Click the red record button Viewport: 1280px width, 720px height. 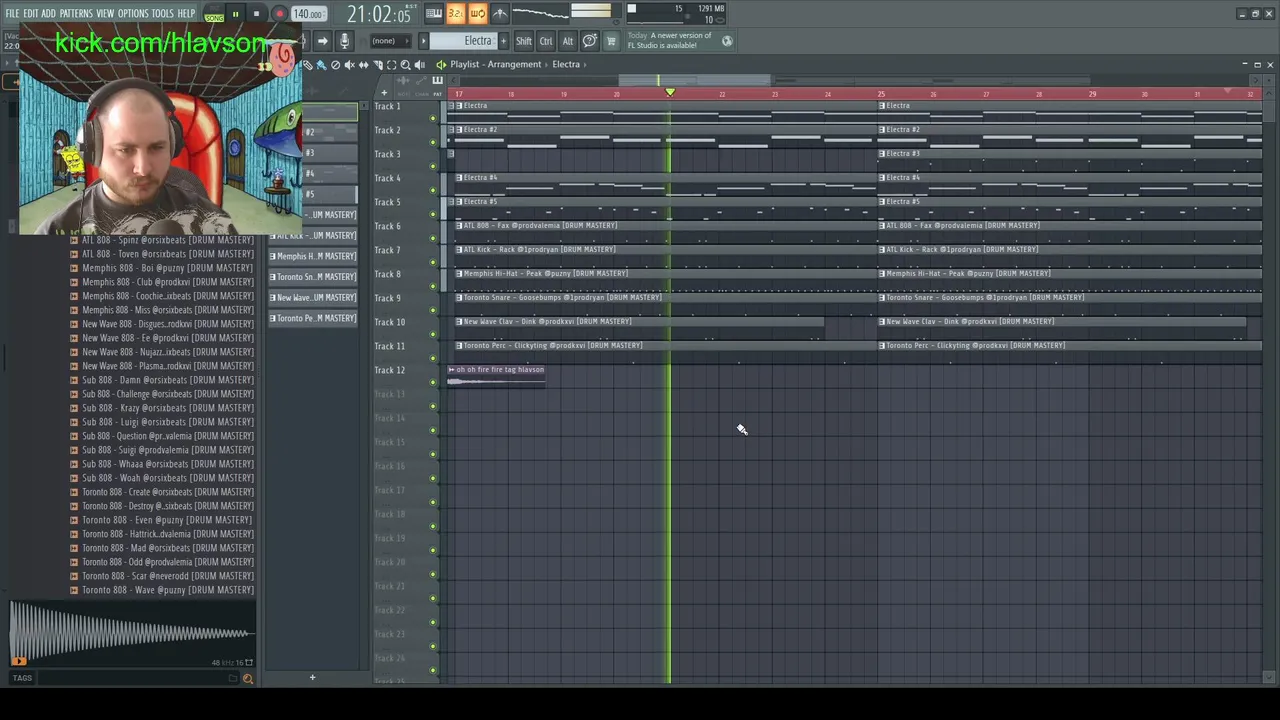(279, 14)
